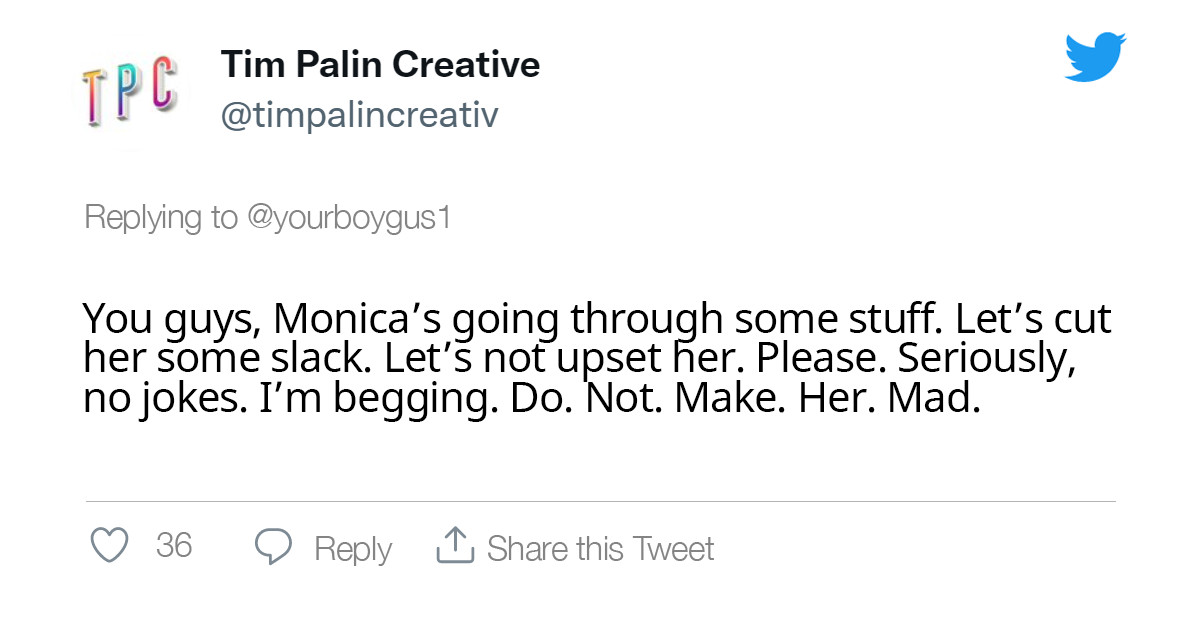The image size is (1200, 628).
Task: Click the Twitter bird logo
Action: 1095,57
